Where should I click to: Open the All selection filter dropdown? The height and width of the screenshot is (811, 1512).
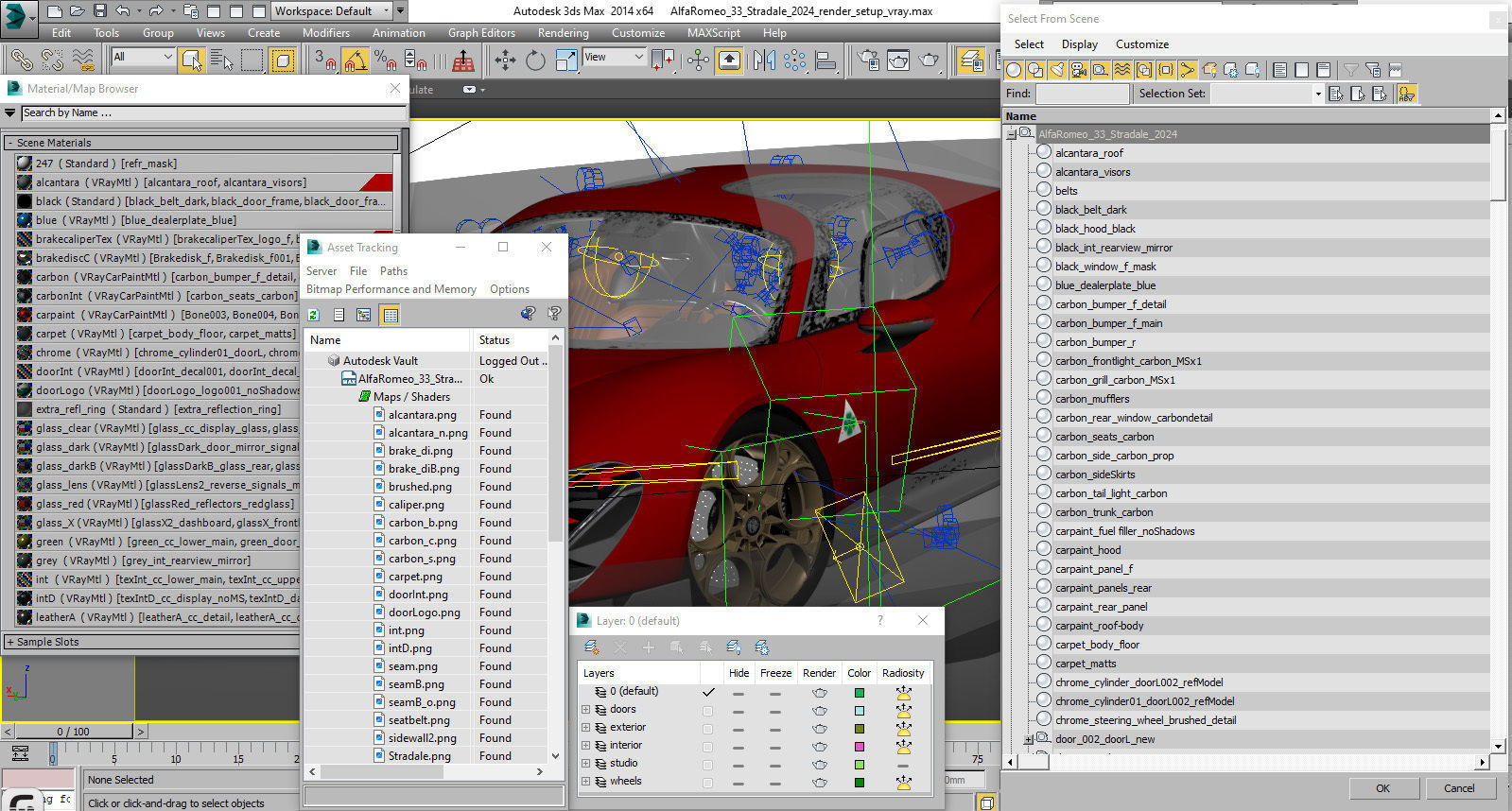(x=143, y=57)
